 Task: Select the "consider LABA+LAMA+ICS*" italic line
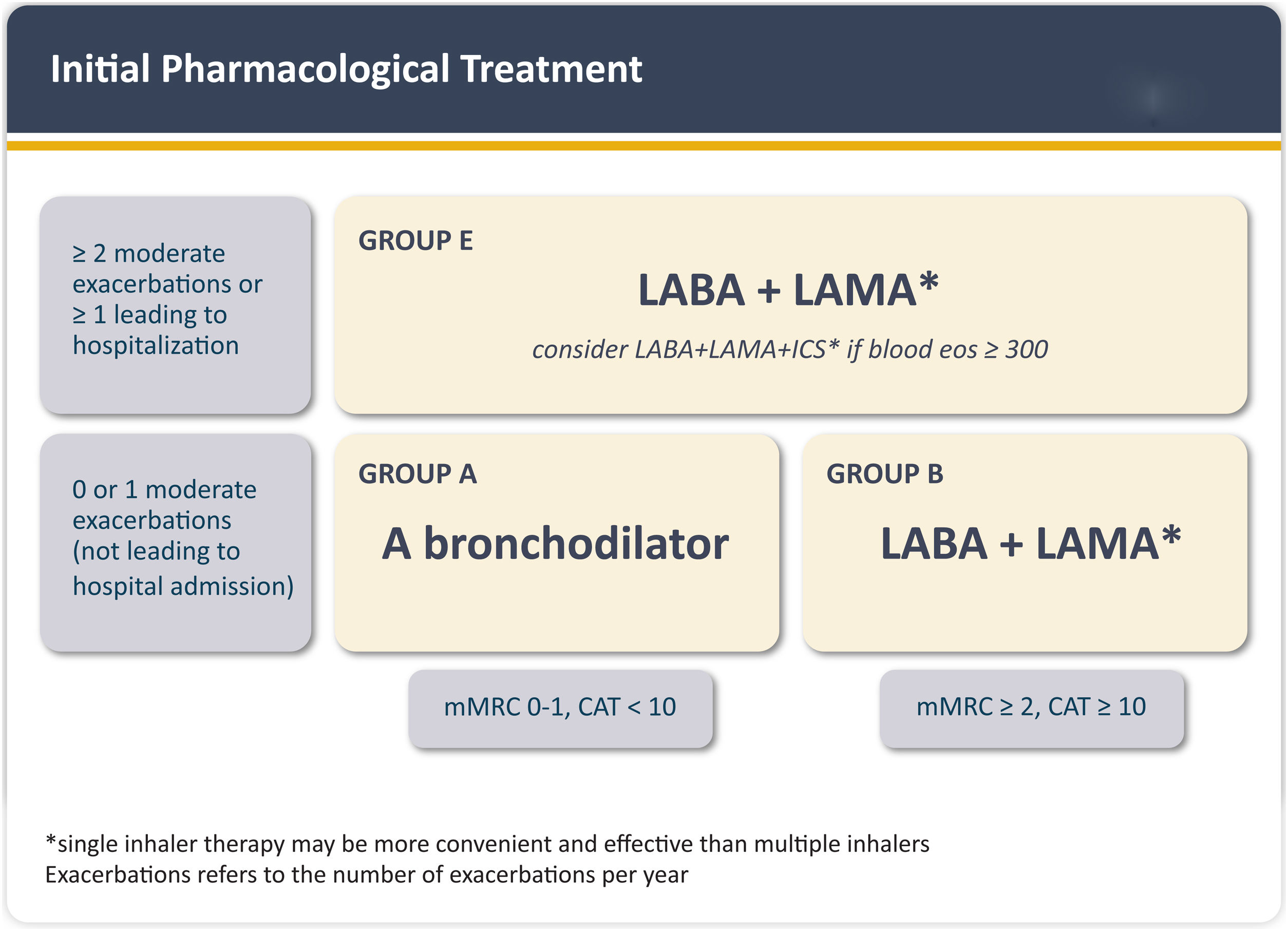tap(685, 349)
